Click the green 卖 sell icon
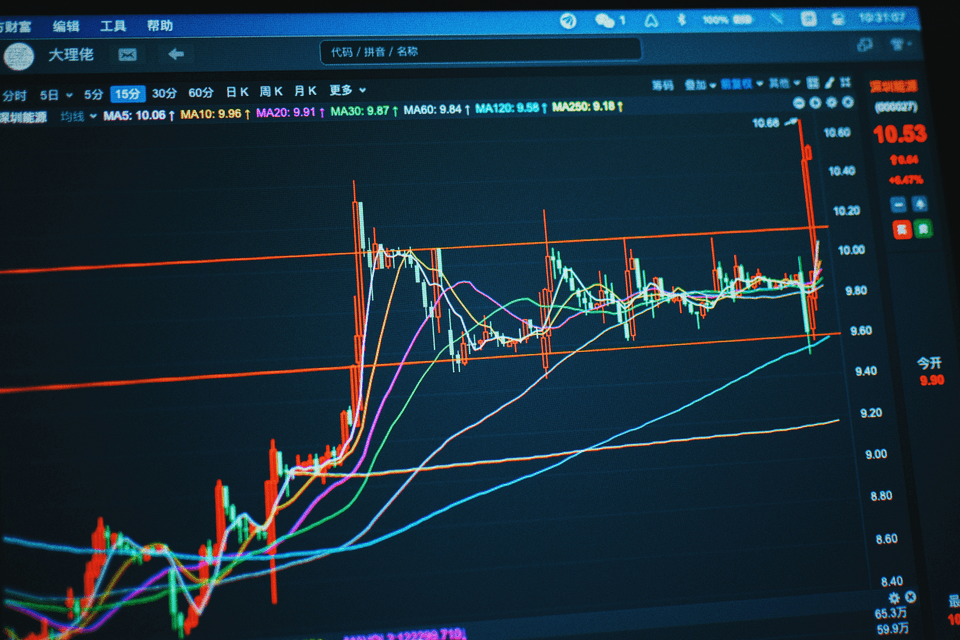The width and height of the screenshot is (960, 640). tap(923, 229)
